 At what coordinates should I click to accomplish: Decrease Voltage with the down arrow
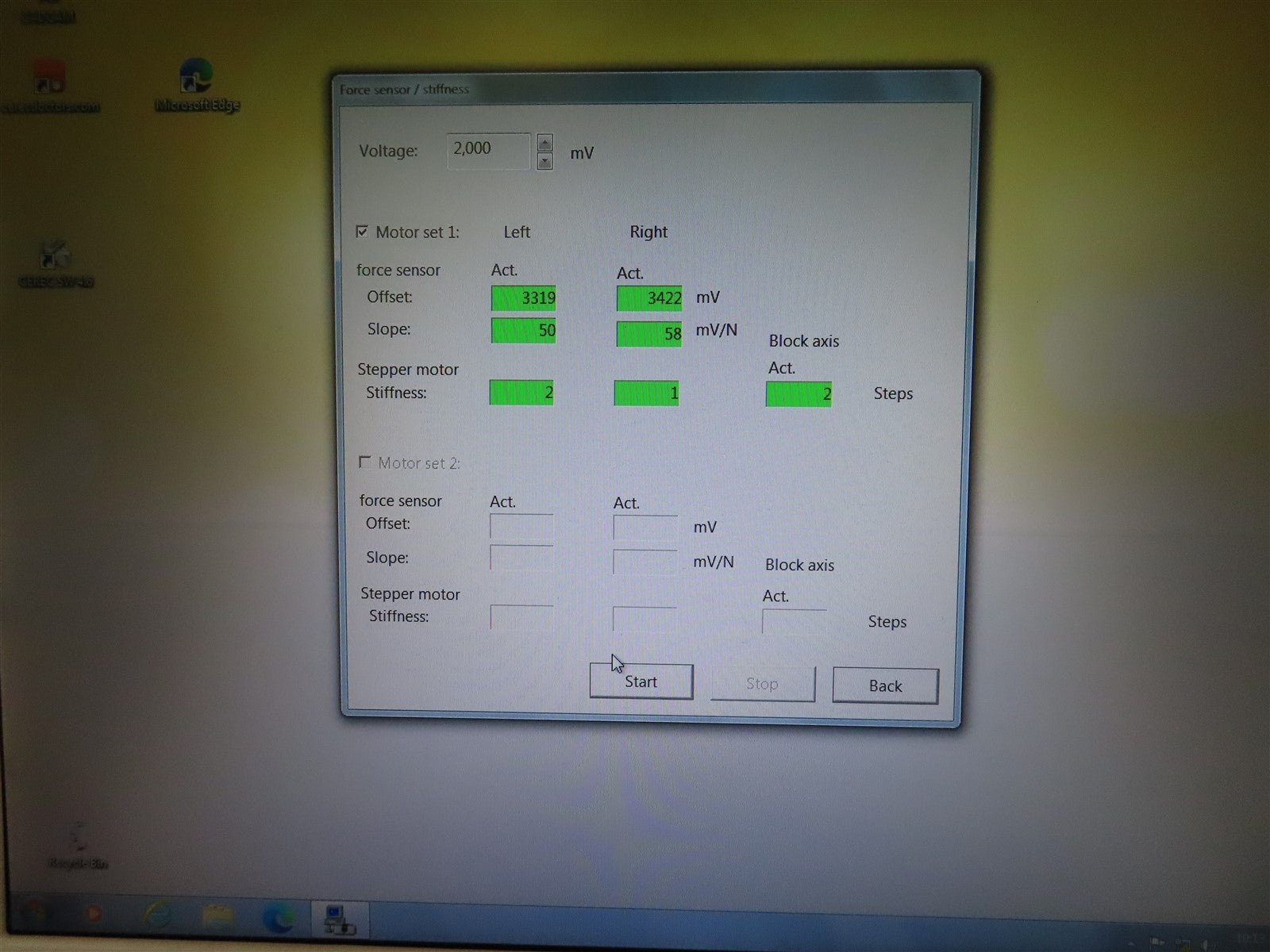point(545,161)
